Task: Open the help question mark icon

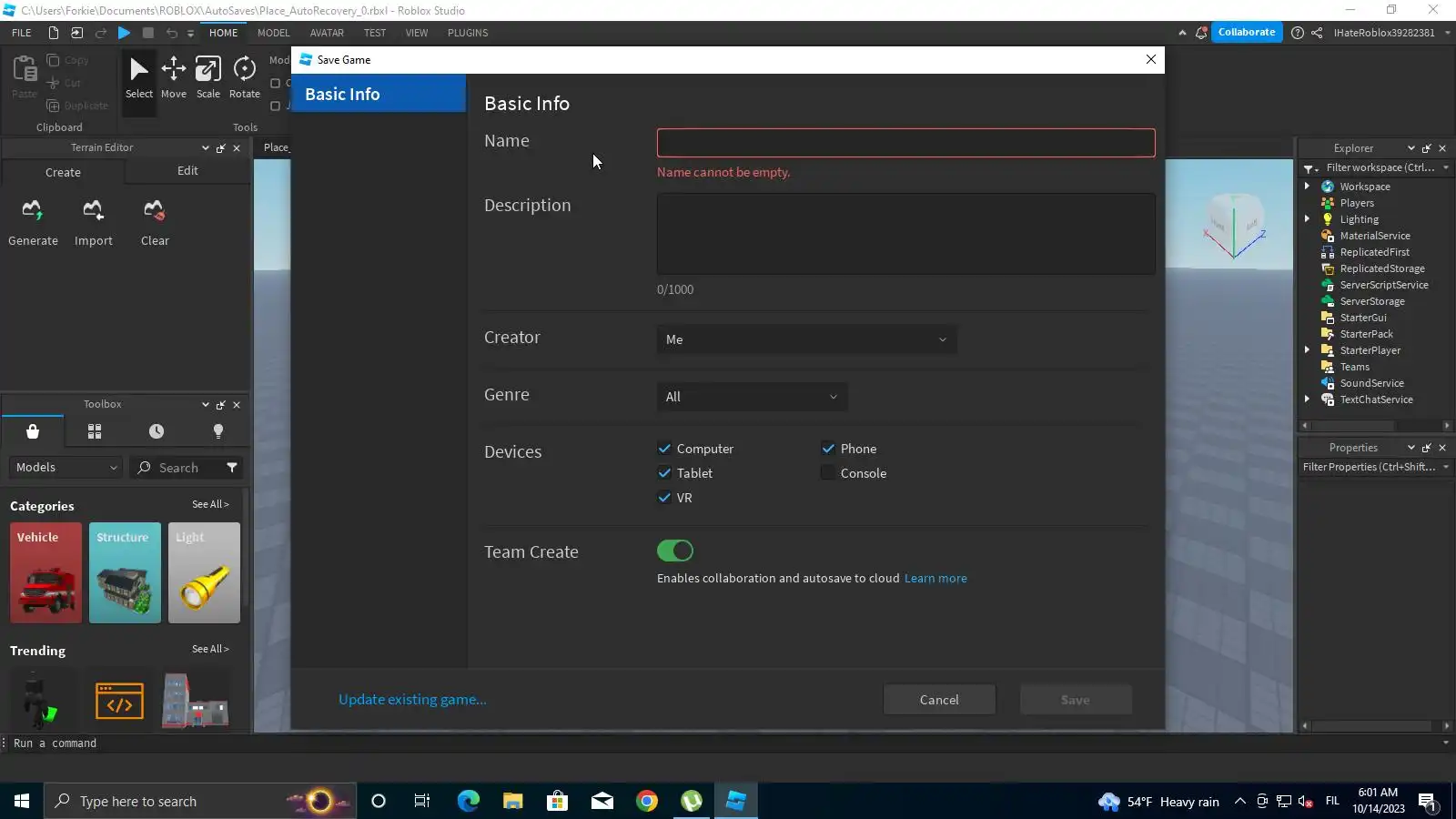Action: click(1298, 33)
